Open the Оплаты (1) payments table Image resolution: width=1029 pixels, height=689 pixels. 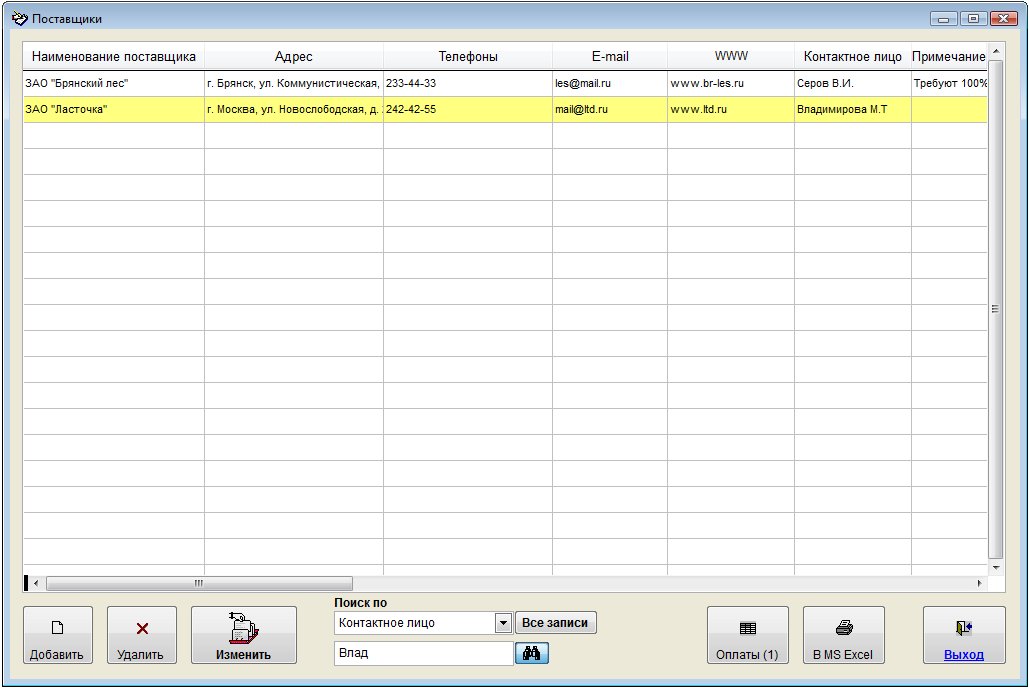pyautogui.click(x=747, y=635)
